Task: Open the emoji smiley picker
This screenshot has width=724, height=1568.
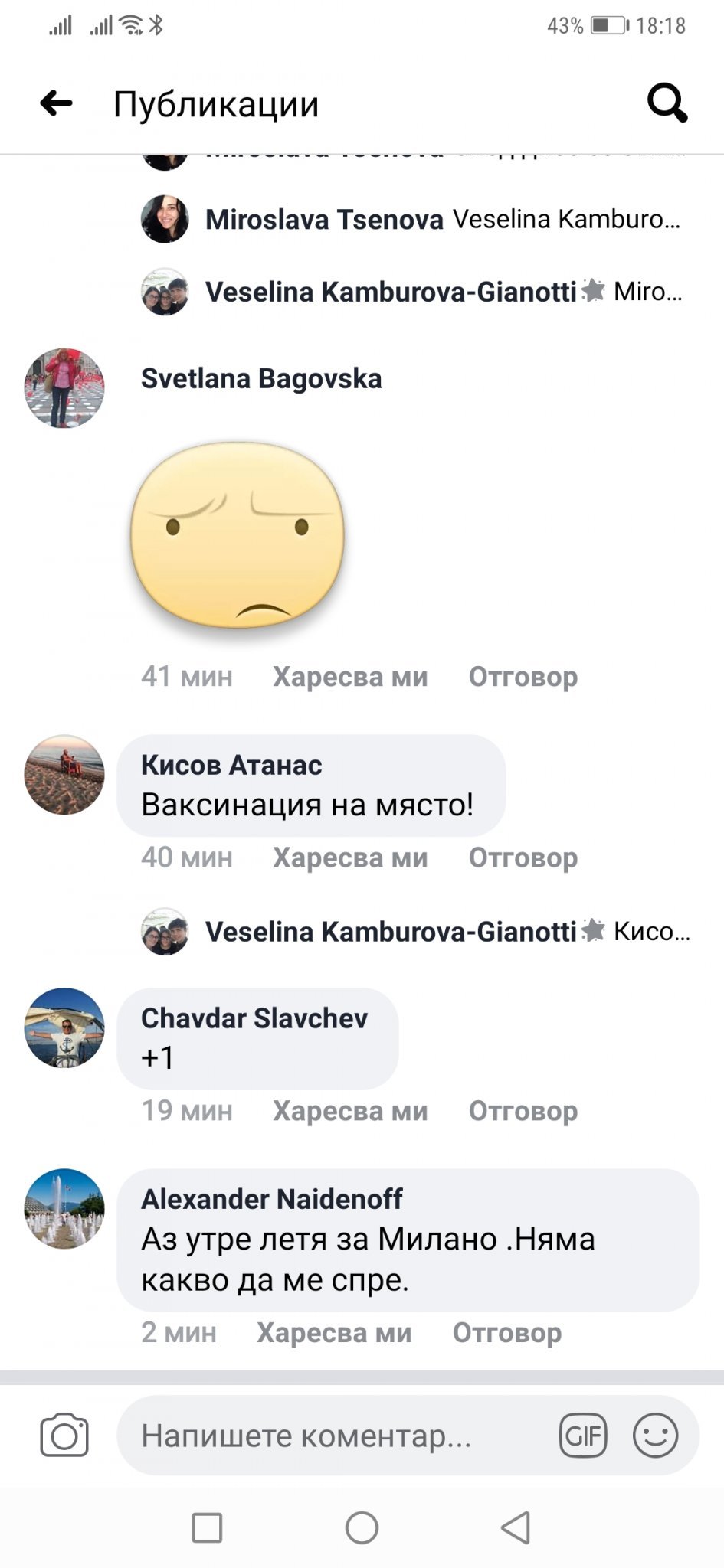Action: click(x=655, y=1436)
